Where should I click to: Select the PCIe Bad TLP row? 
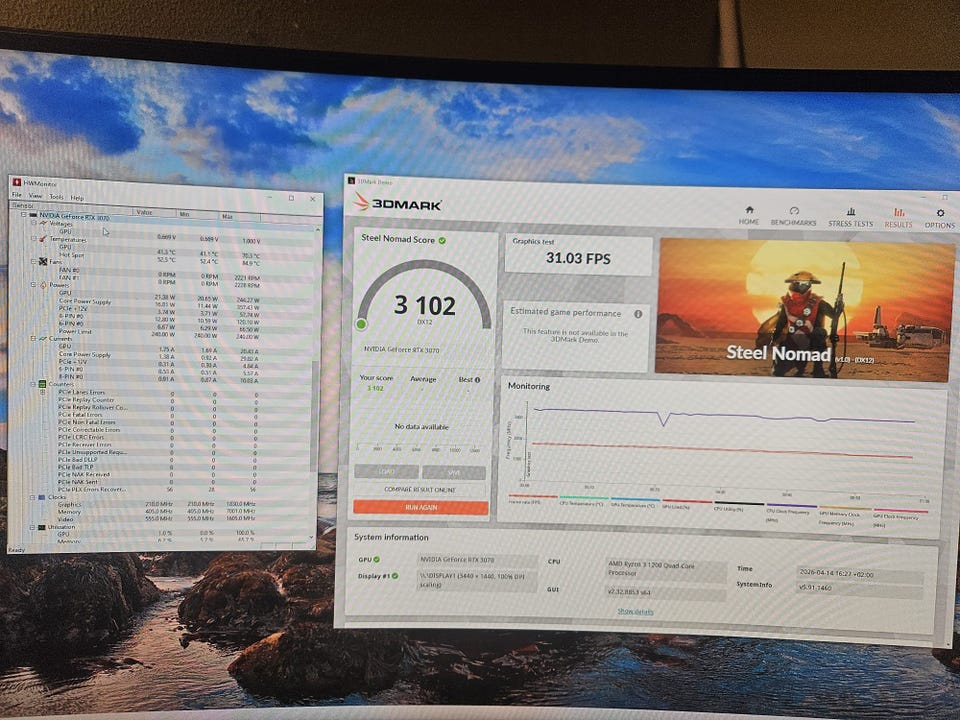[x=156, y=467]
